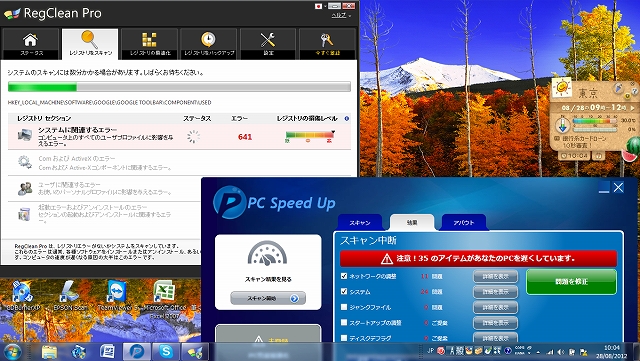Select the registry scan tab with magnifier

pos(90,44)
